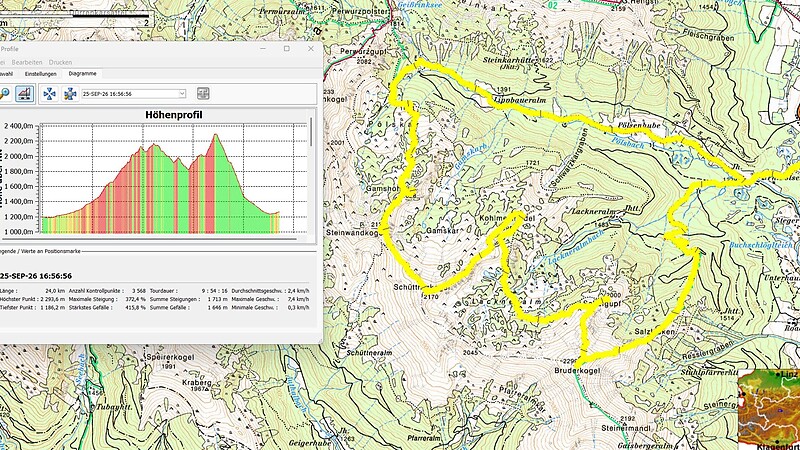Viewport: 800px width, 450px height.
Task: Open the Bearbeiten menu in Profile window
Action: pyautogui.click(x=27, y=62)
